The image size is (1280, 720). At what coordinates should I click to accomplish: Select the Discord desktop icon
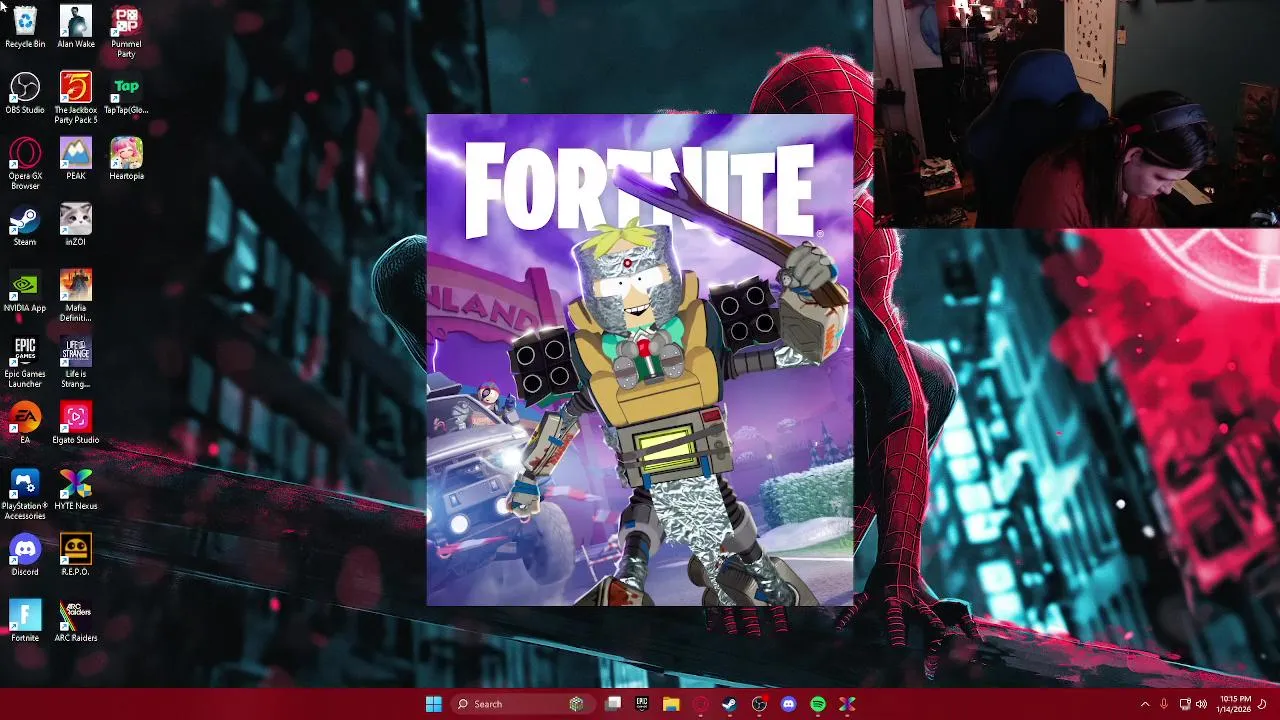click(25, 555)
